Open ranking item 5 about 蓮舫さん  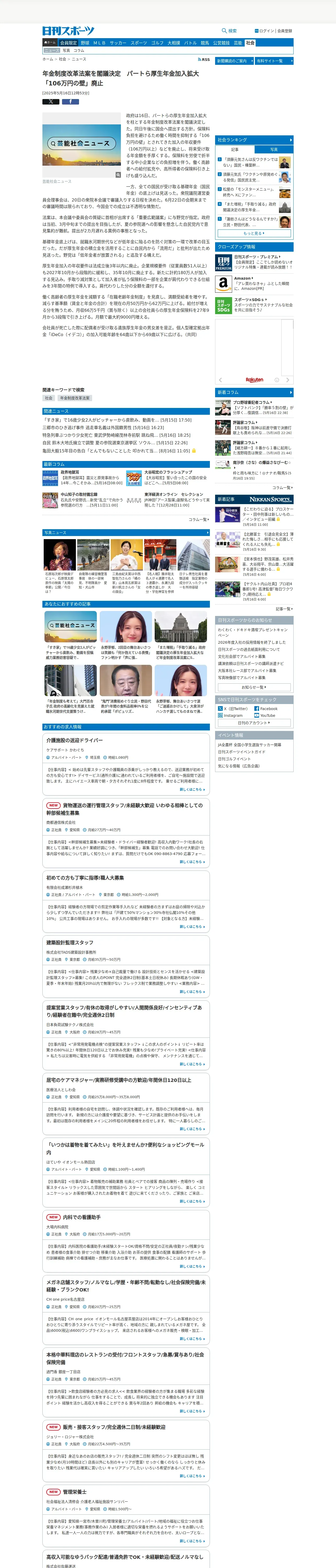[x=254, y=222]
